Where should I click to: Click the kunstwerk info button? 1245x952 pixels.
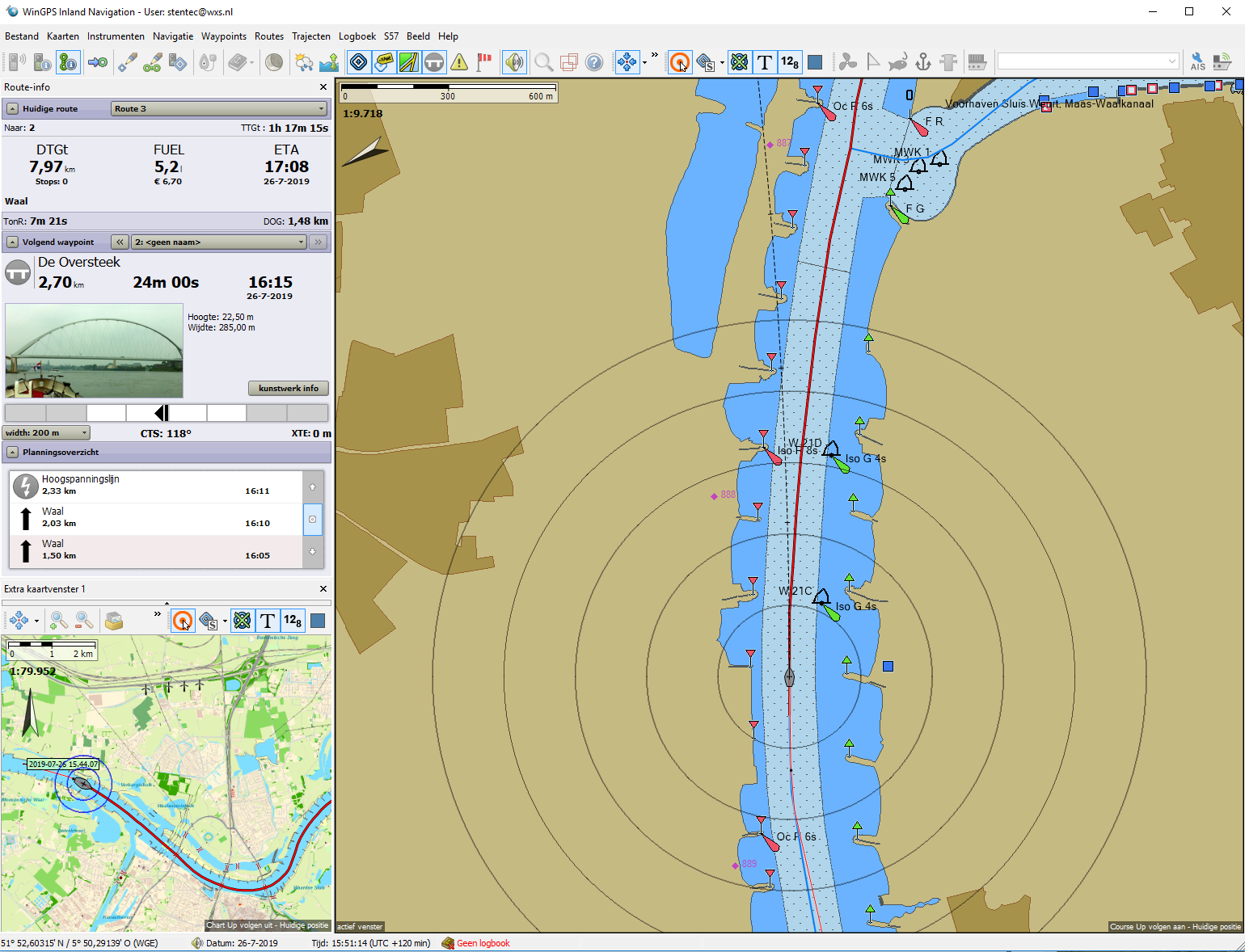(289, 389)
